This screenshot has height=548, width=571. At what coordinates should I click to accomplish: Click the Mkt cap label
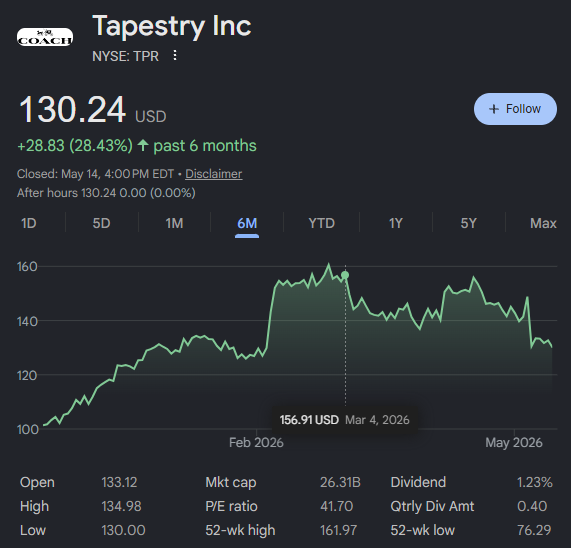231,482
